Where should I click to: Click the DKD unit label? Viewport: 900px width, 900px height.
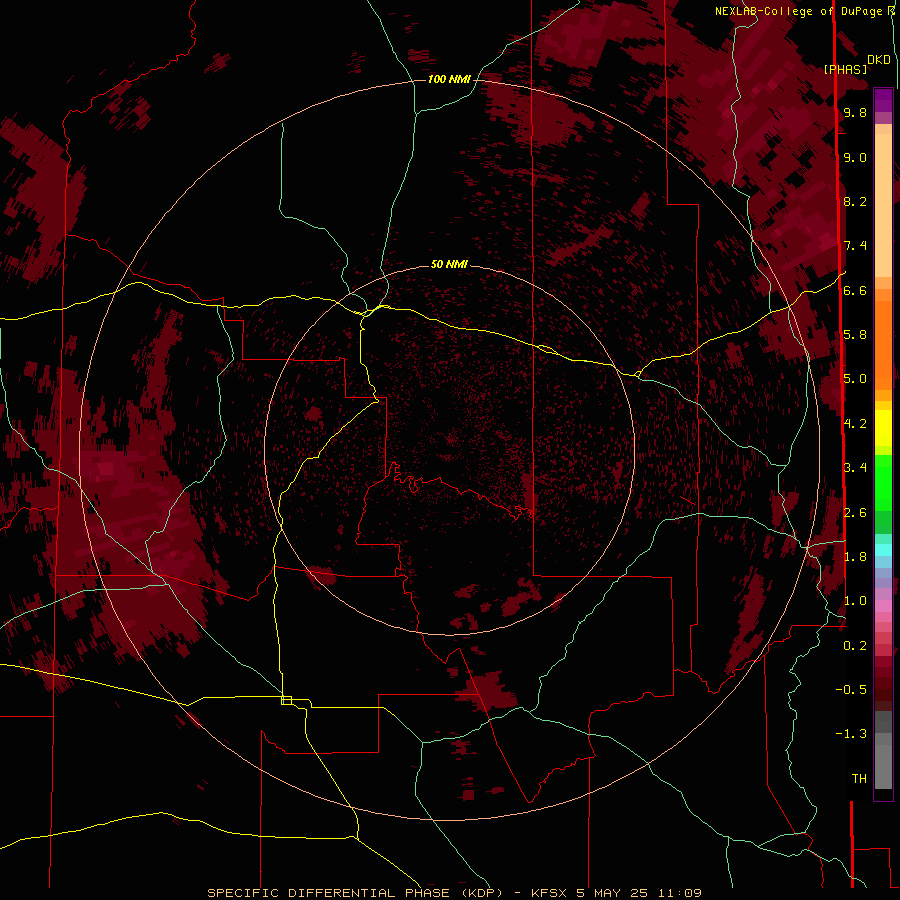[878, 59]
